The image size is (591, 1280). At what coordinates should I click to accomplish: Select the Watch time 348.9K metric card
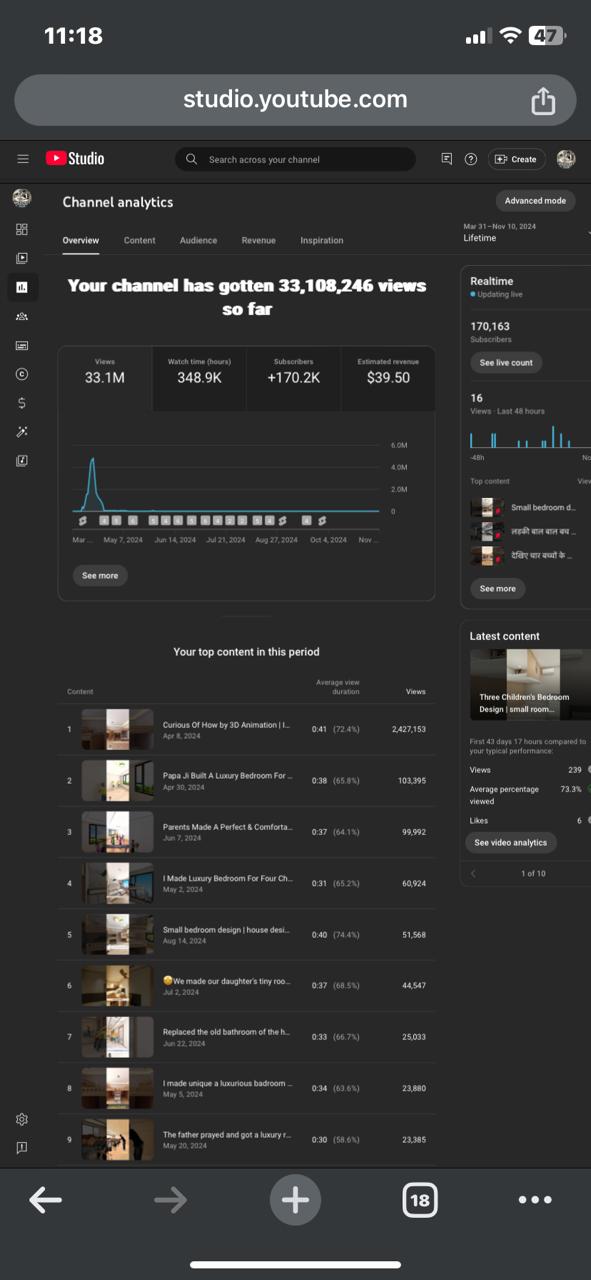(199, 379)
